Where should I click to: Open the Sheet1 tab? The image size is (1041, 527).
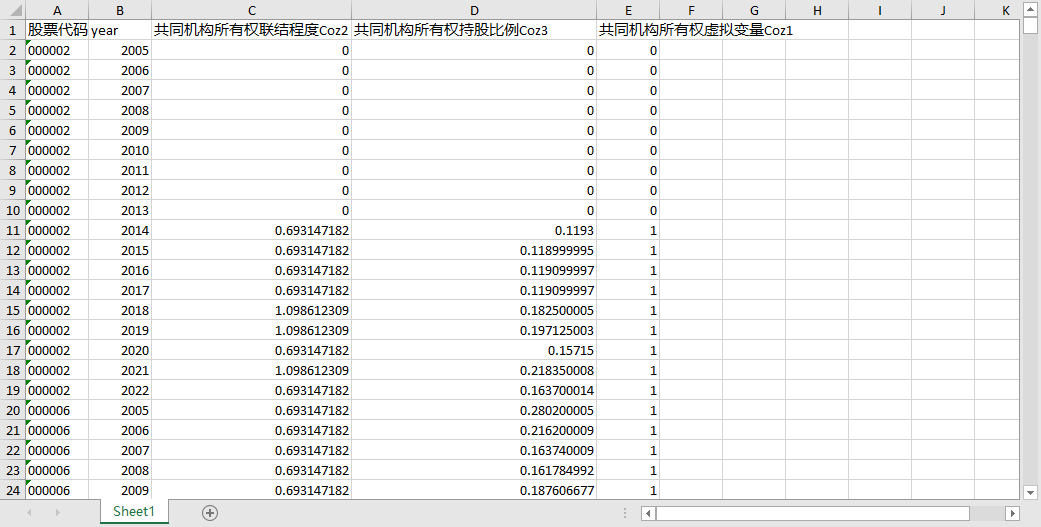coord(133,512)
